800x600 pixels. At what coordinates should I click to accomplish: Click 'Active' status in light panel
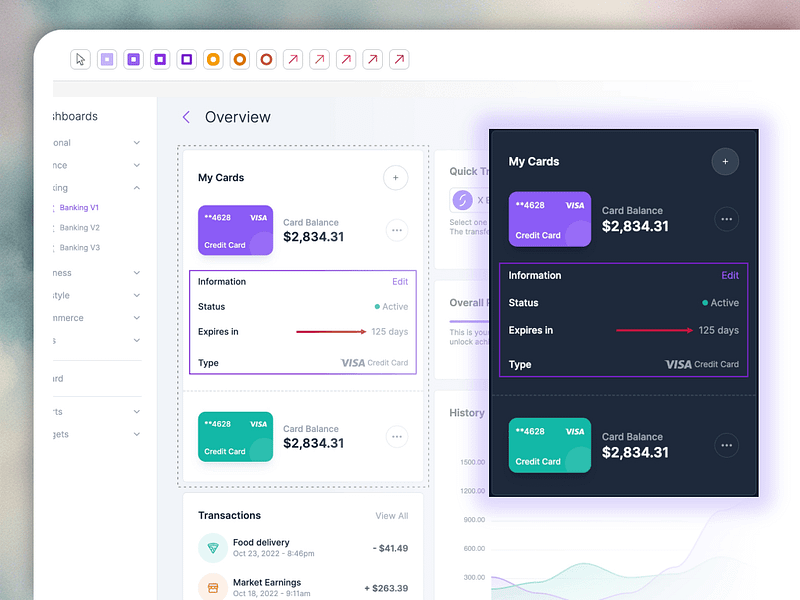coord(391,307)
